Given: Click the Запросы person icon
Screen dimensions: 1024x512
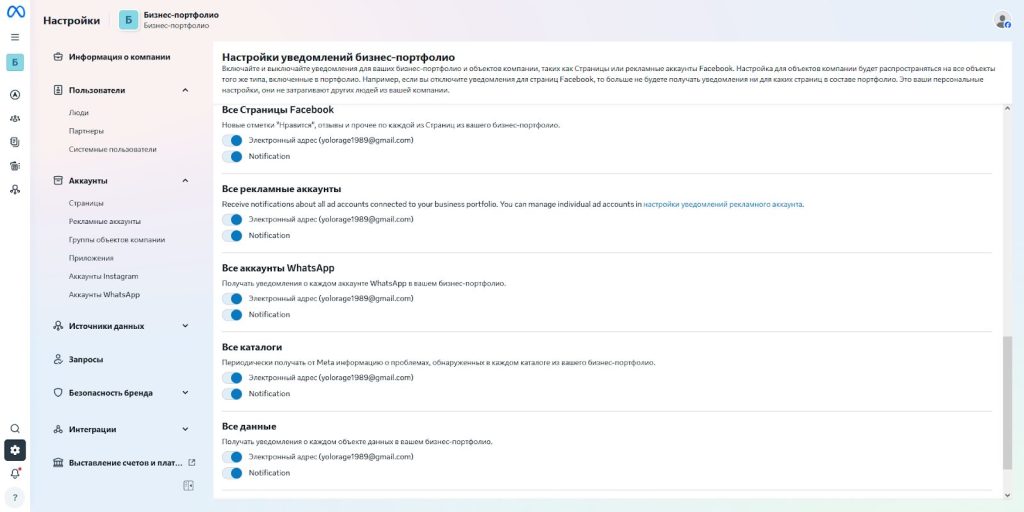Looking at the screenshot, I should (x=57, y=359).
